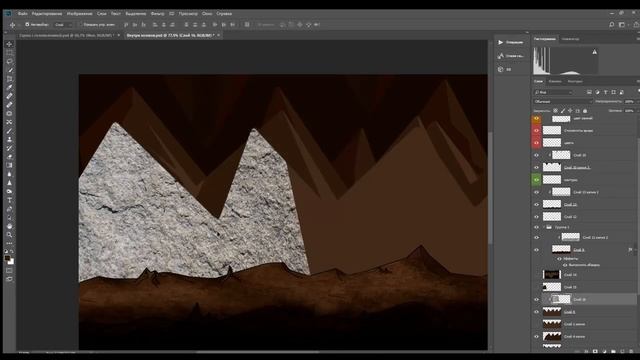The width and height of the screenshot is (640, 360).
Task: Filter layers by pixel layer icon
Action: pos(589,93)
